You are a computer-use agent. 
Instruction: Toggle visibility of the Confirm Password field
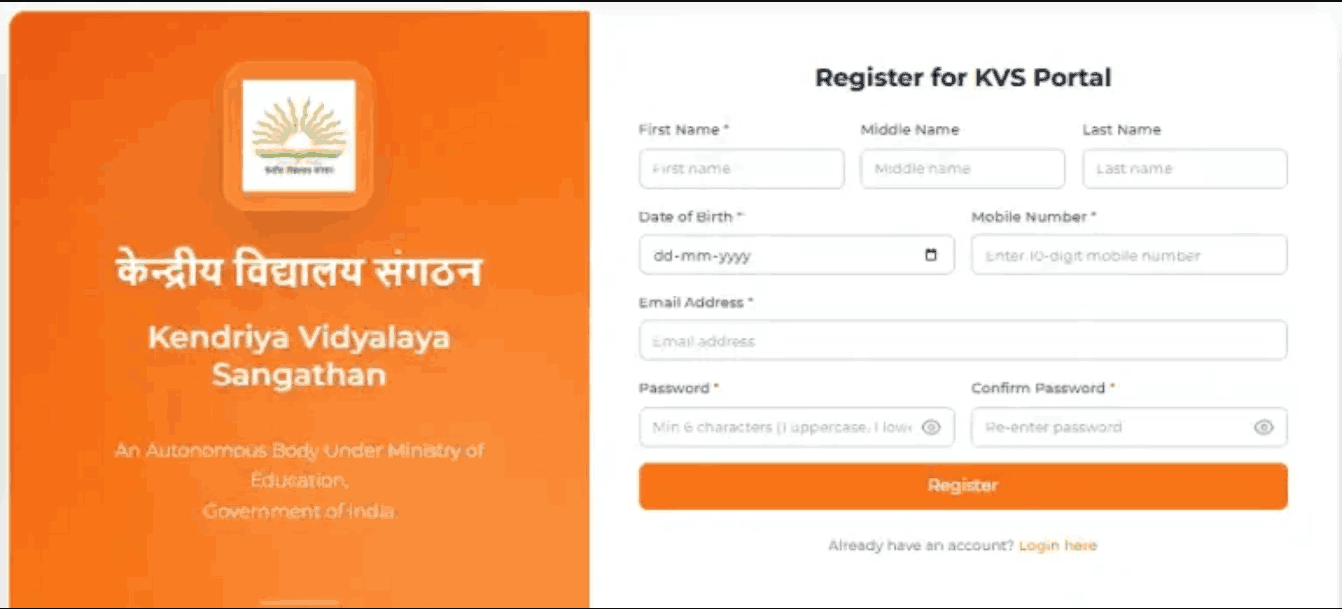tap(1264, 427)
